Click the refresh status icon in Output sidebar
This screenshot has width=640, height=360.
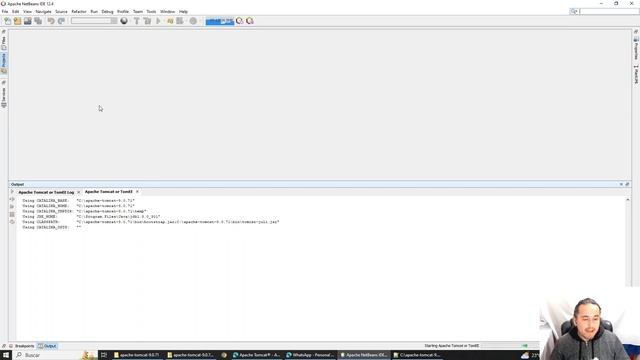[12, 222]
